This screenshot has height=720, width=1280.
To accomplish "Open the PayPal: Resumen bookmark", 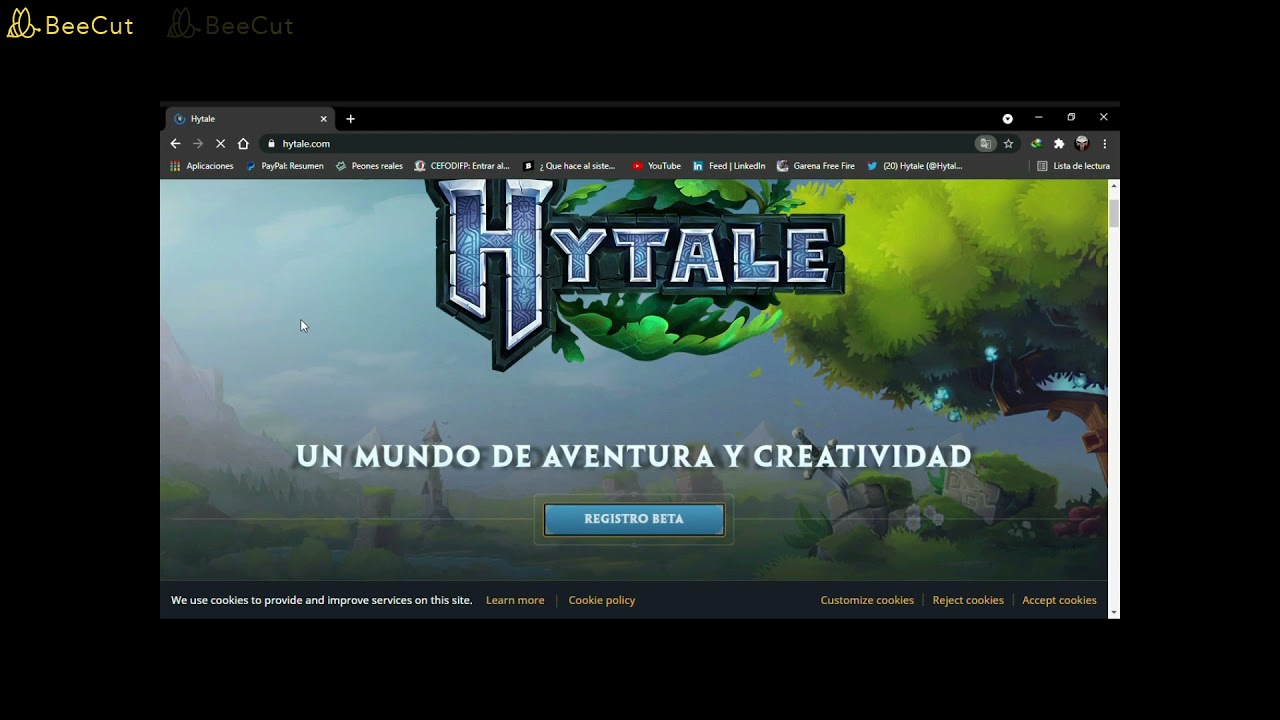I will click(285, 166).
